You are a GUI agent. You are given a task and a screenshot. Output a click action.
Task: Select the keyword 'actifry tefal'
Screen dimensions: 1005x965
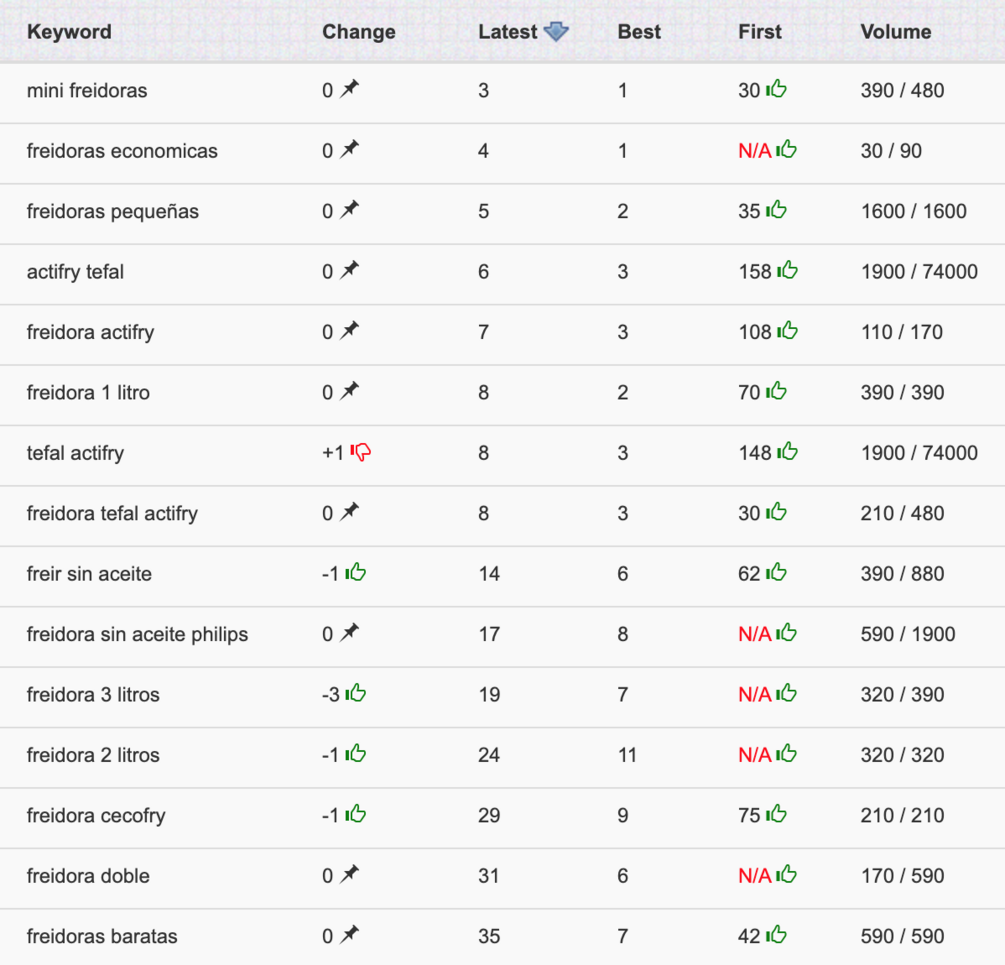click(x=75, y=272)
